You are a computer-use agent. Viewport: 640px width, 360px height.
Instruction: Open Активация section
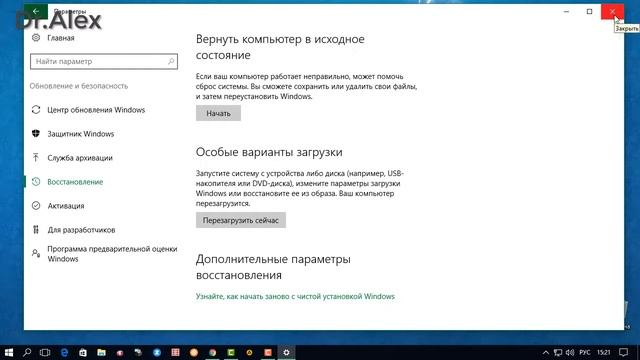(x=58, y=206)
